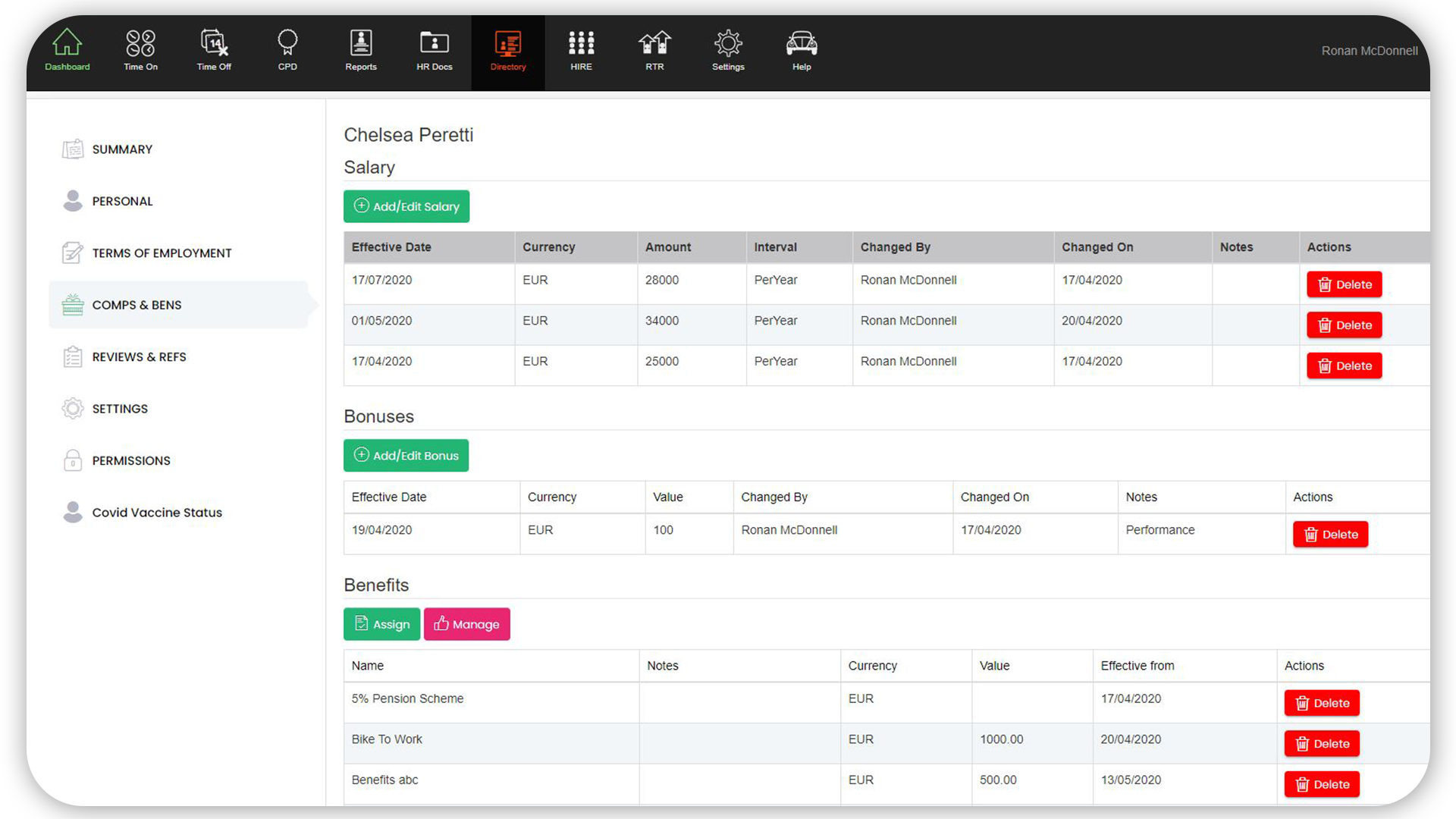The height and width of the screenshot is (819, 1456).
Task: Click the Covid Vaccine Status person icon
Action: pyautogui.click(x=73, y=512)
